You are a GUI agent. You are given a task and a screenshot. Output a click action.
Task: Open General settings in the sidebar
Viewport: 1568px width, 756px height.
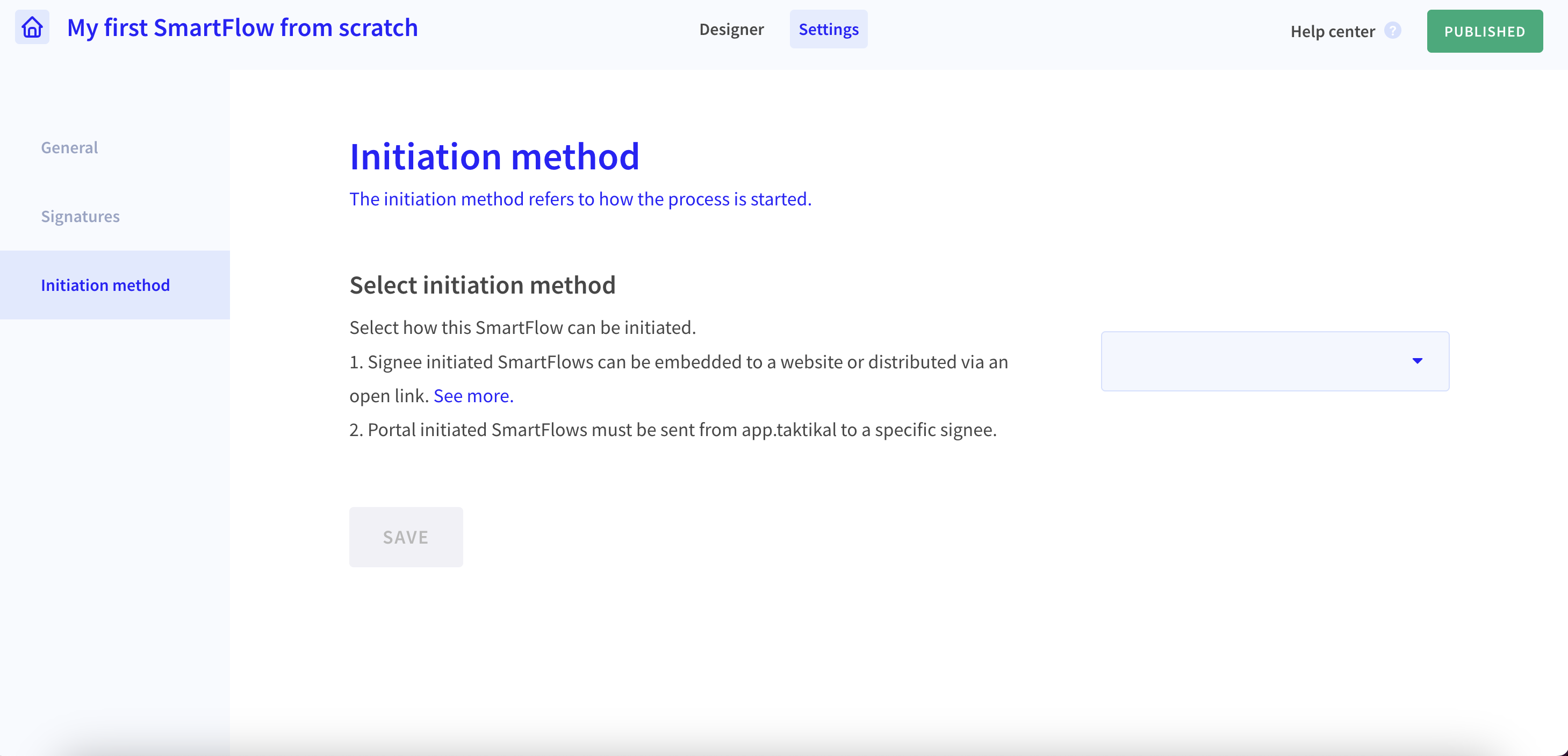click(x=69, y=147)
